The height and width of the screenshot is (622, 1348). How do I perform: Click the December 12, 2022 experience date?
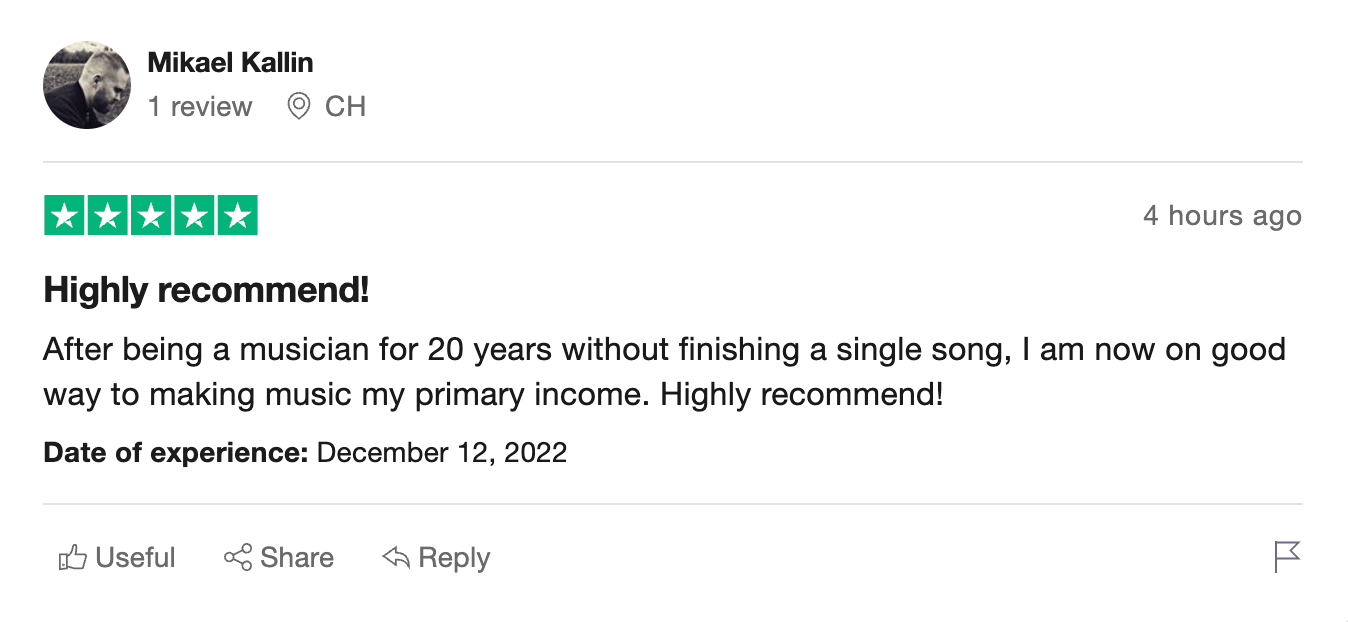pos(441,453)
